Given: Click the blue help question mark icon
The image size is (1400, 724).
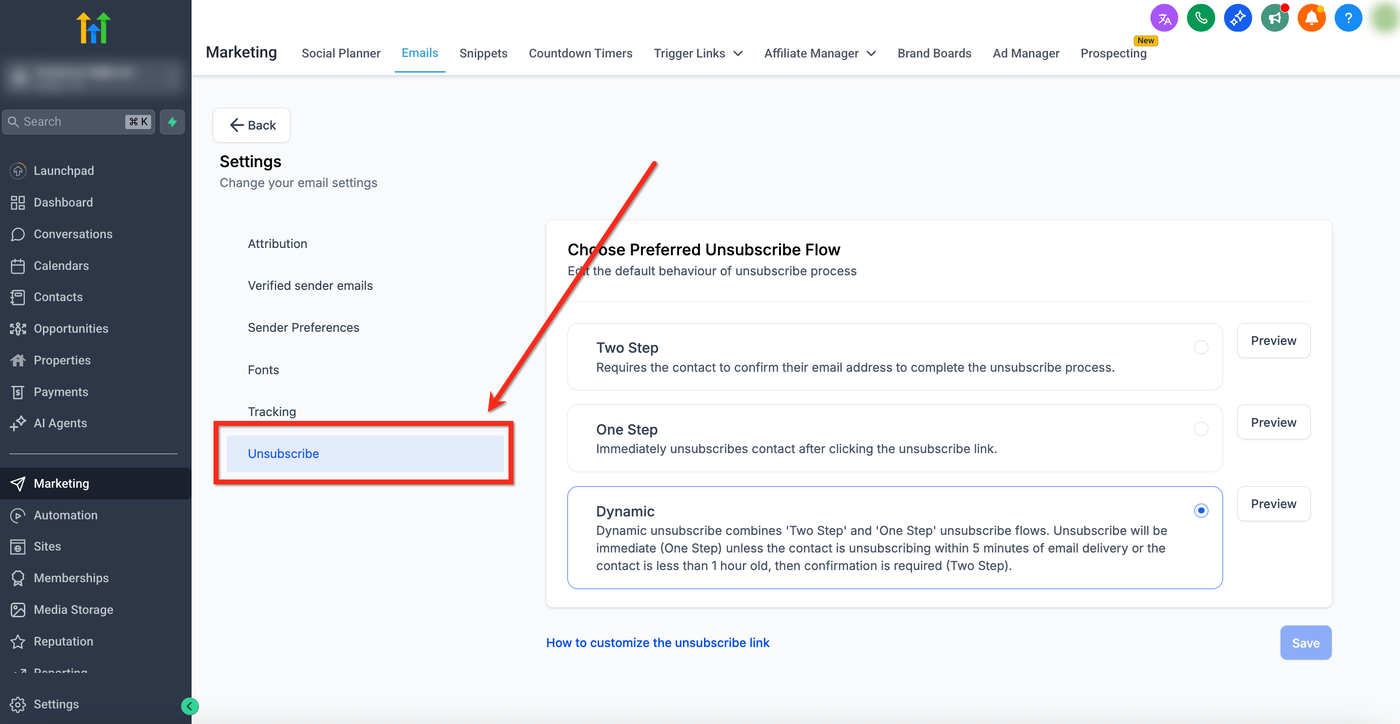Looking at the screenshot, I should tap(1348, 18).
